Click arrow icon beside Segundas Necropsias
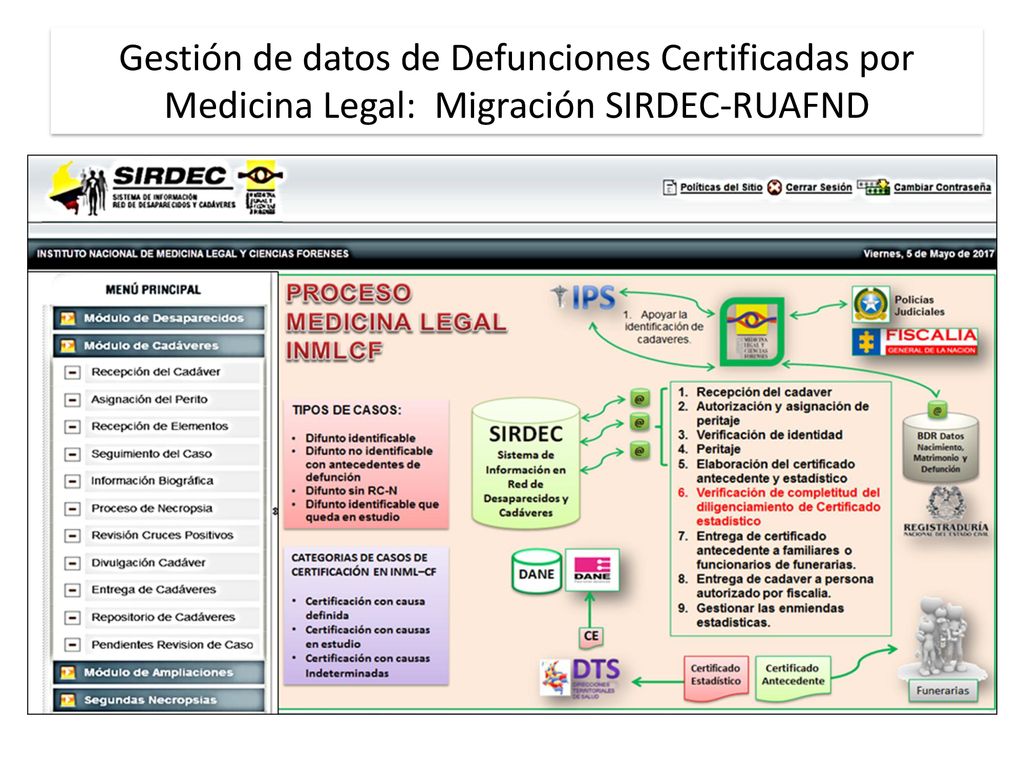 point(67,700)
